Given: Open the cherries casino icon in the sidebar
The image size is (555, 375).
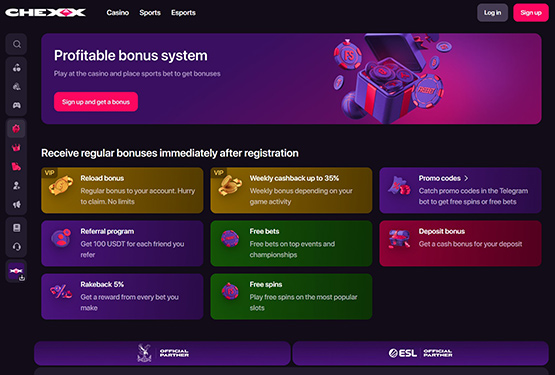Looking at the screenshot, I should pos(17,68).
